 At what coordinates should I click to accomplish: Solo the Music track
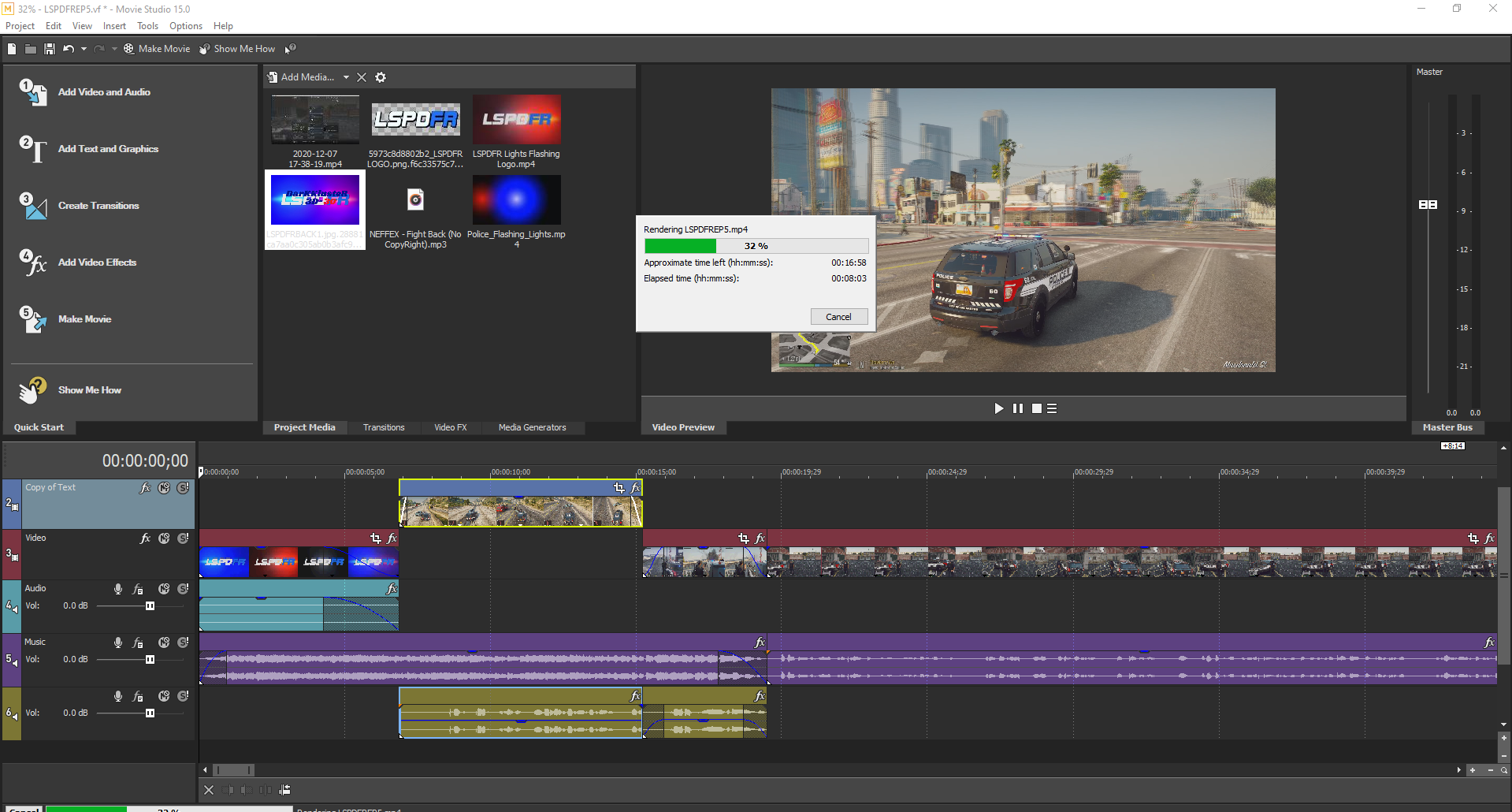183,643
